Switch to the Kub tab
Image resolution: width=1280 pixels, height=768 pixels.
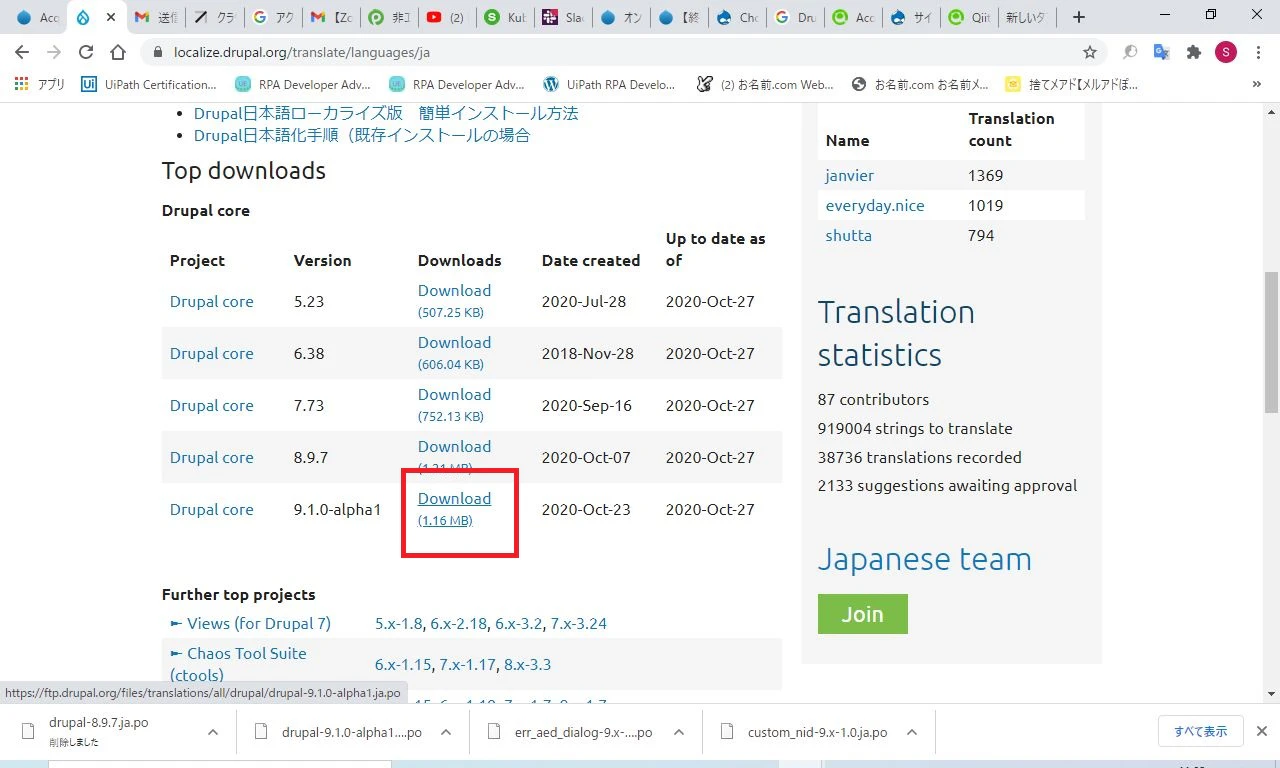pyautogui.click(x=504, y=17)
